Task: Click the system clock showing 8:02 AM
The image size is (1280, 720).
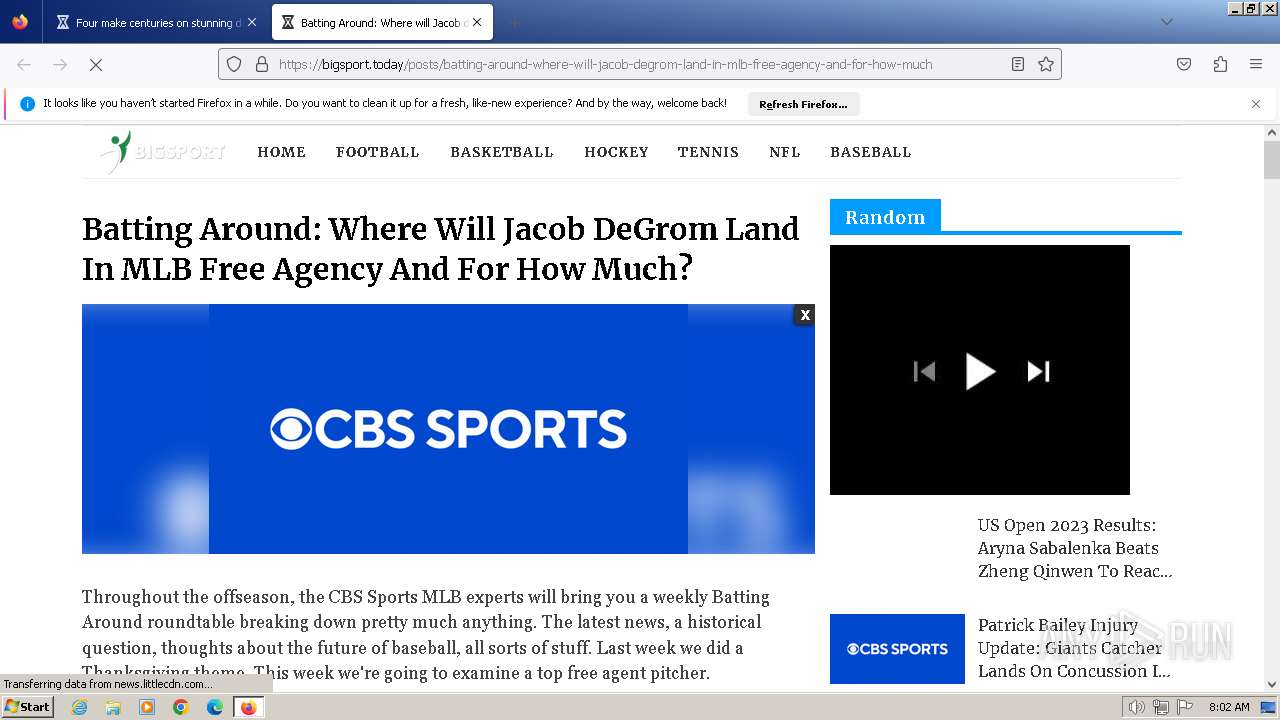Action: pyautogui.click(x=1229, y=707)
